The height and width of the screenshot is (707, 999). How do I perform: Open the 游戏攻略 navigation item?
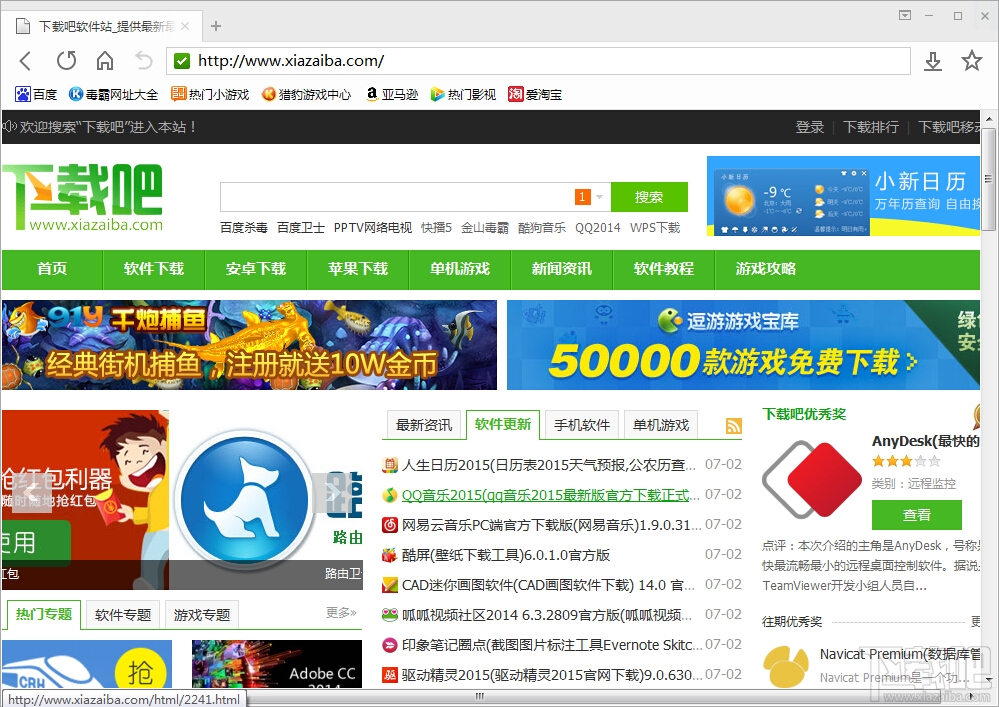point(766,269)
